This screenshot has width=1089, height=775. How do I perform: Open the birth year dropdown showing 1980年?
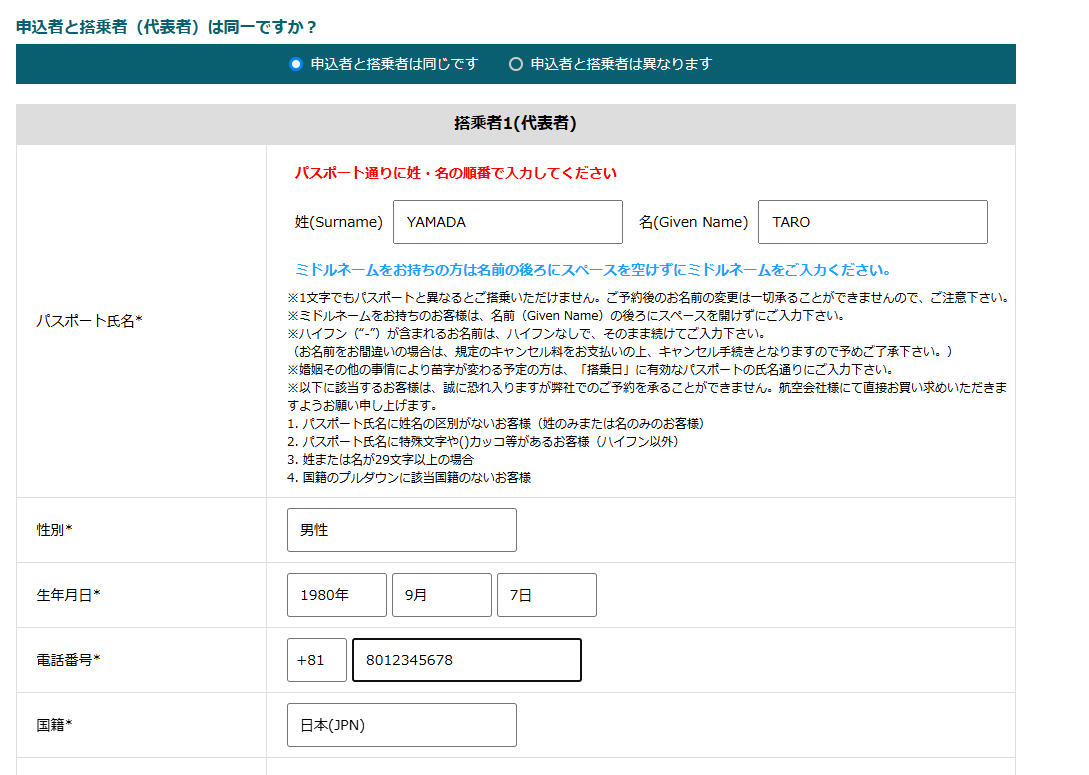click(336, 595)
